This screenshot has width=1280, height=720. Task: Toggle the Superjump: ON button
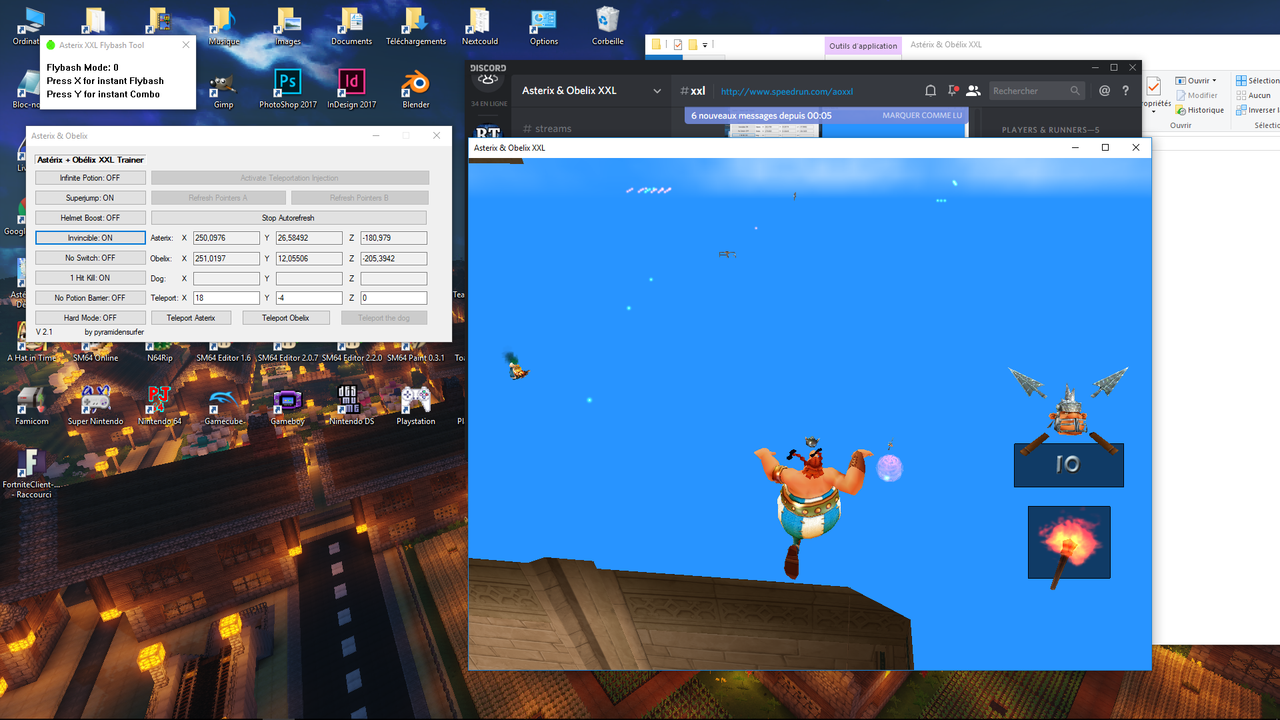point(90,198)
